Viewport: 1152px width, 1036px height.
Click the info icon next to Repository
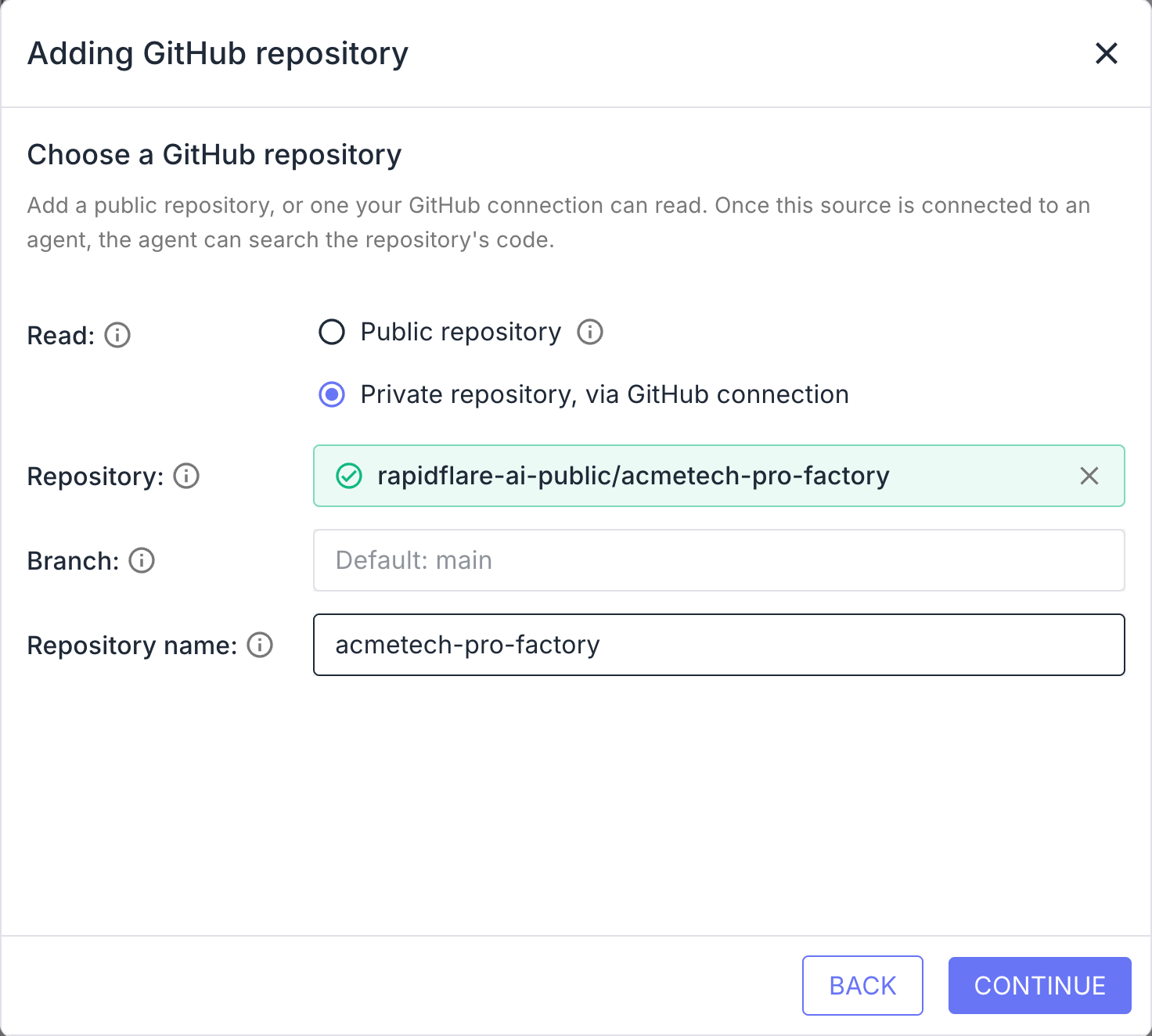click(186, 476)
